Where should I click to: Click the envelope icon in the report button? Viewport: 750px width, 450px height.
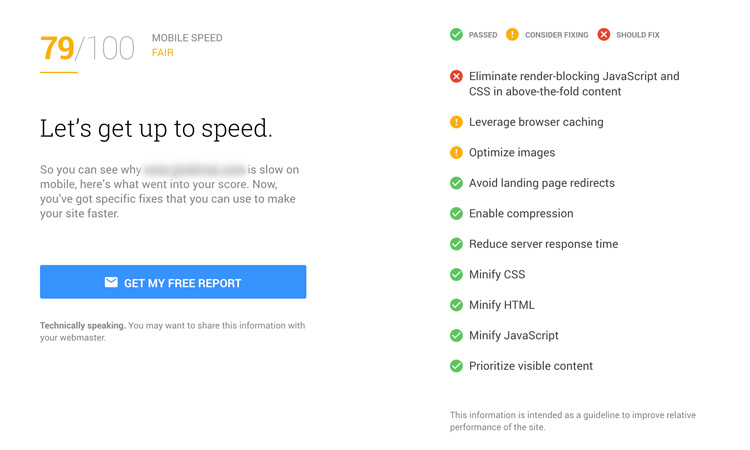[x=111, y=282]
